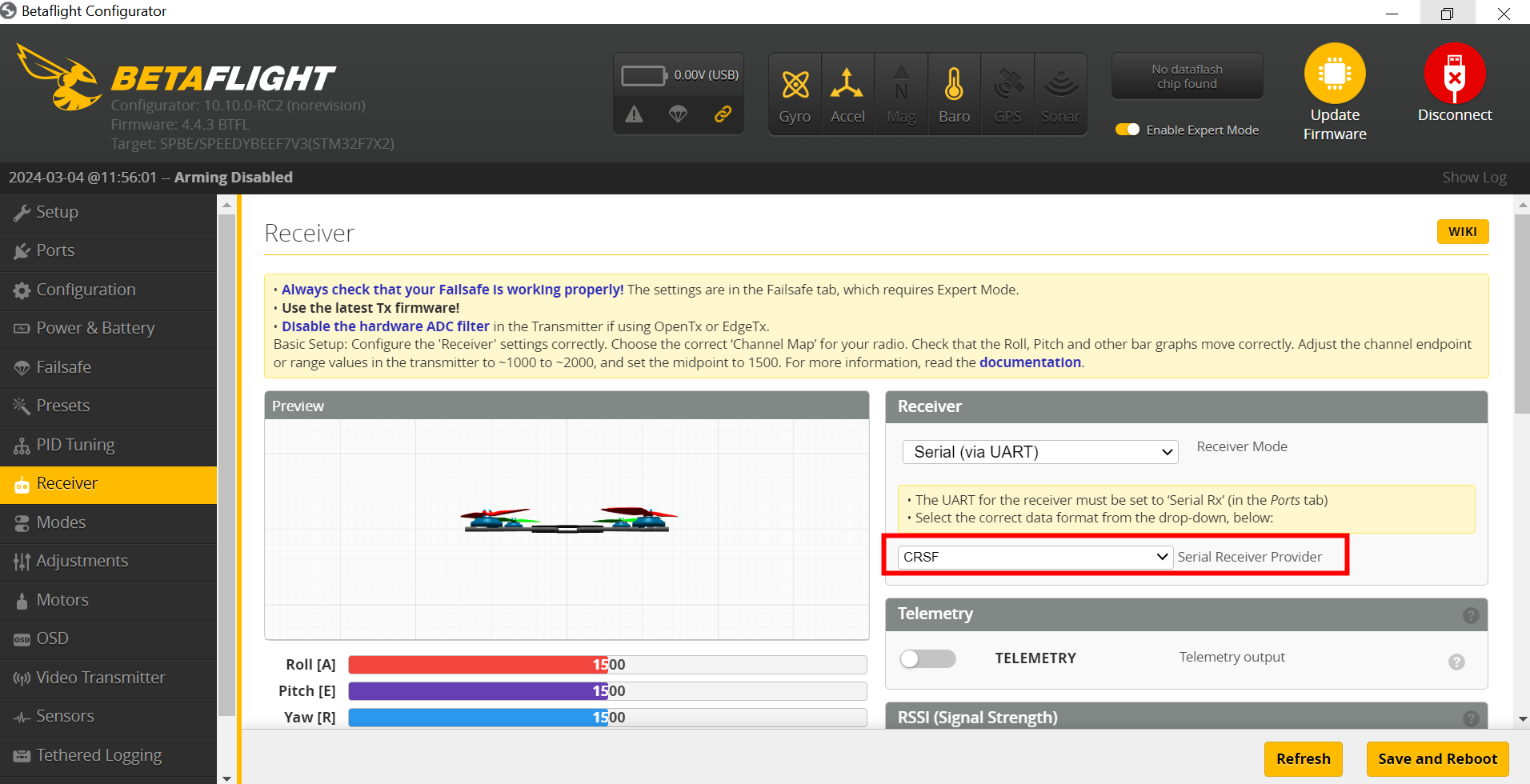
Task: Click the Gyro sensor icon
Action: pos(795,94)
